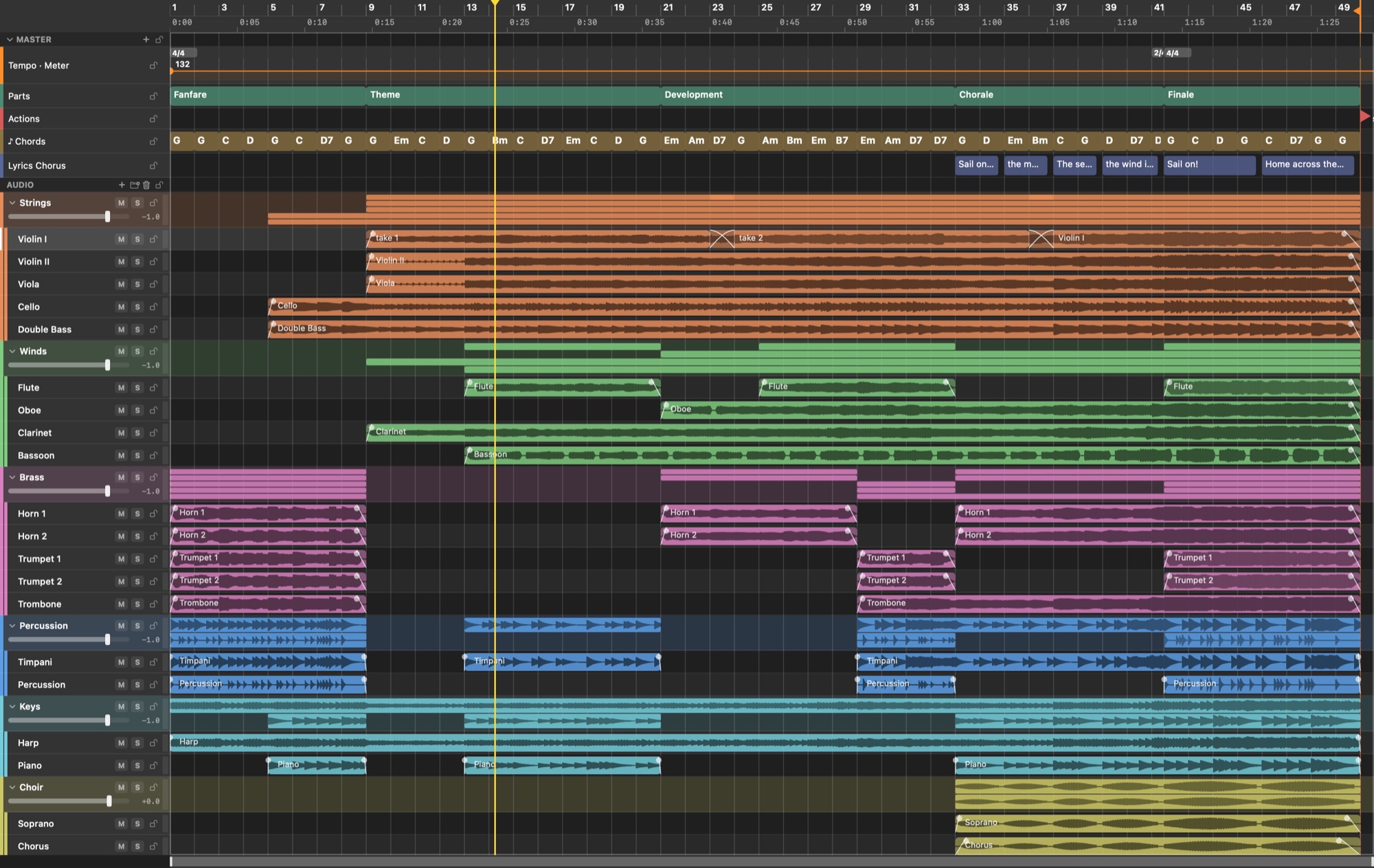Lock the Harp track
Screen dimensions: 1374x868
(x=153, y=742)
